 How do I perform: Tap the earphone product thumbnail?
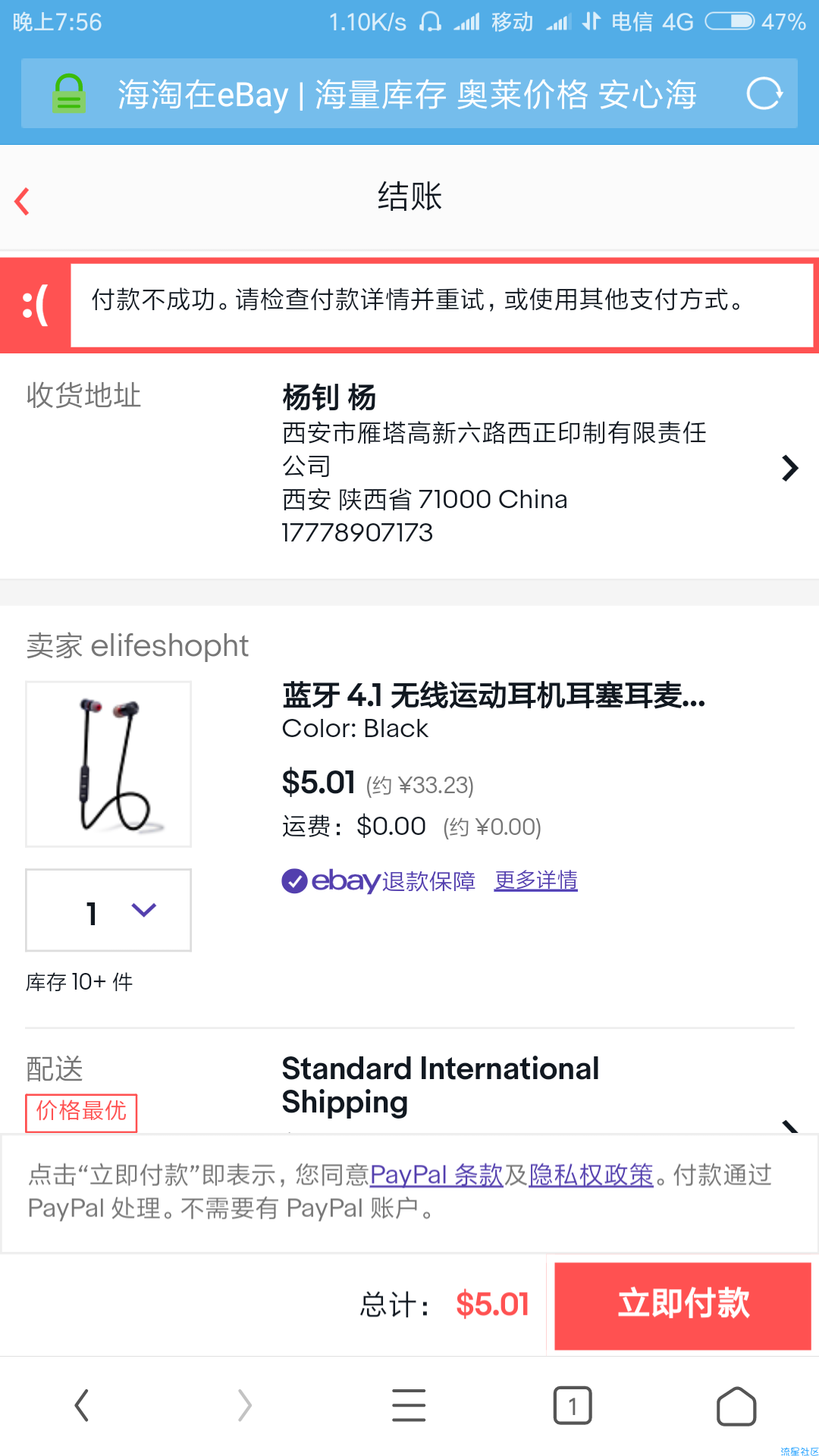pyautogui.click(x=108, y=764)
